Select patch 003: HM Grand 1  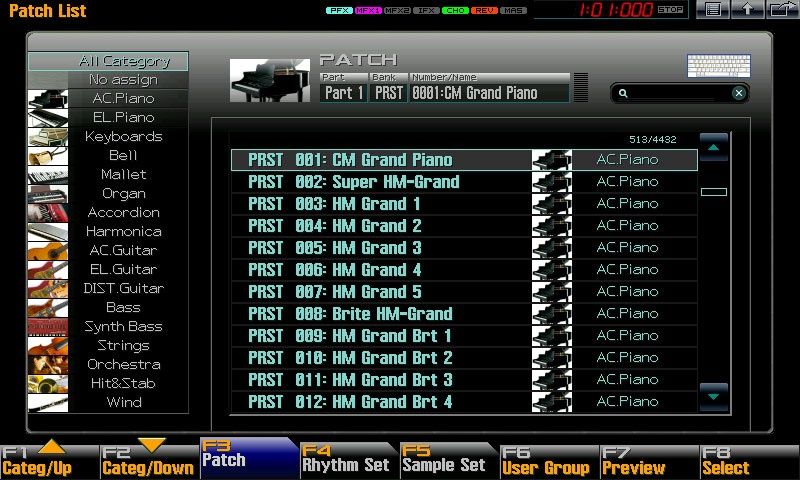(x=464, y=204)
